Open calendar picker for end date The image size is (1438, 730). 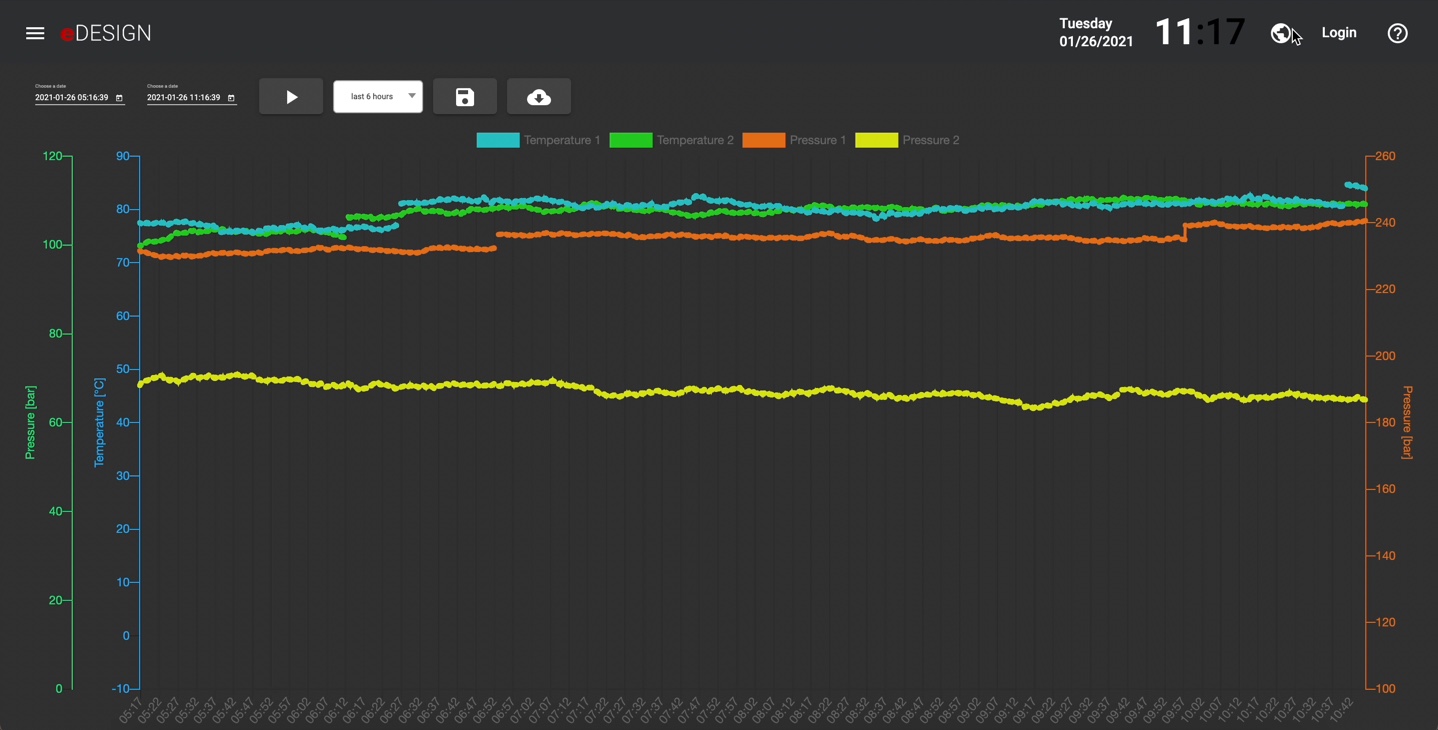point(231,98)
